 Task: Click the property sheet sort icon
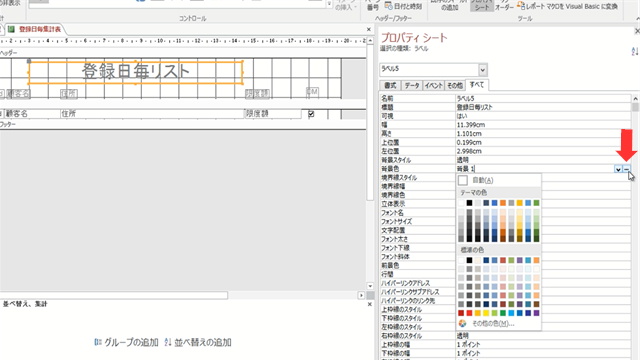point(635,51)
